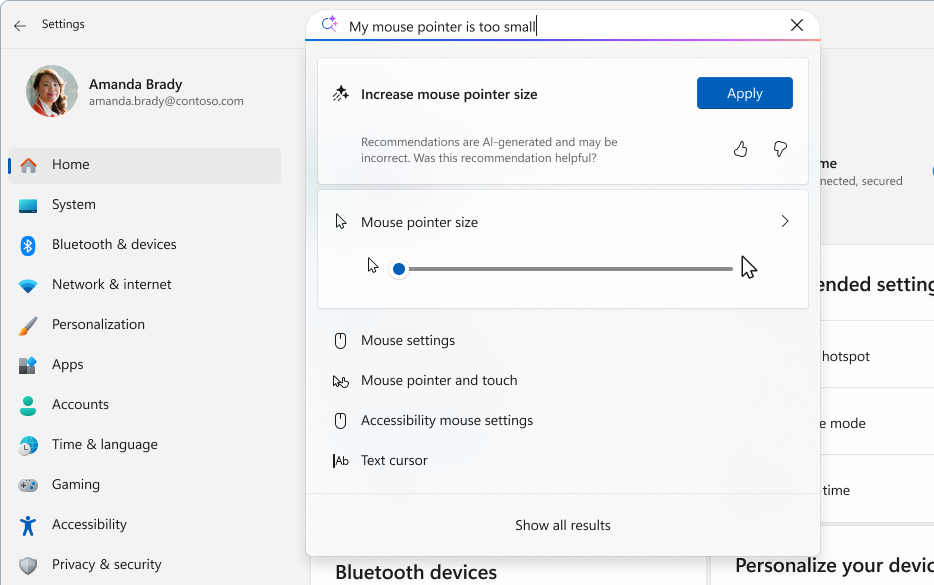
Task: Click the Copilot sparkle icon in search
Action: 329,23
